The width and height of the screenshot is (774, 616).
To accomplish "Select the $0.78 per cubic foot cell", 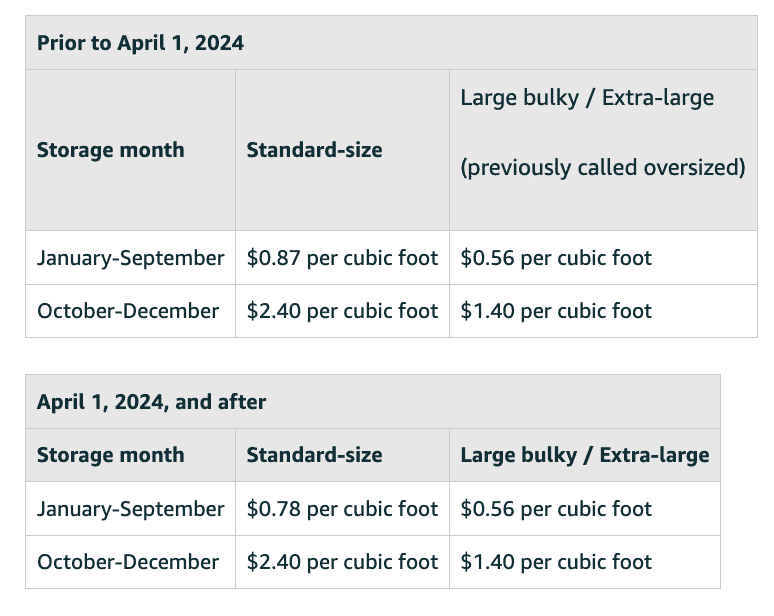I will (342, 508).
